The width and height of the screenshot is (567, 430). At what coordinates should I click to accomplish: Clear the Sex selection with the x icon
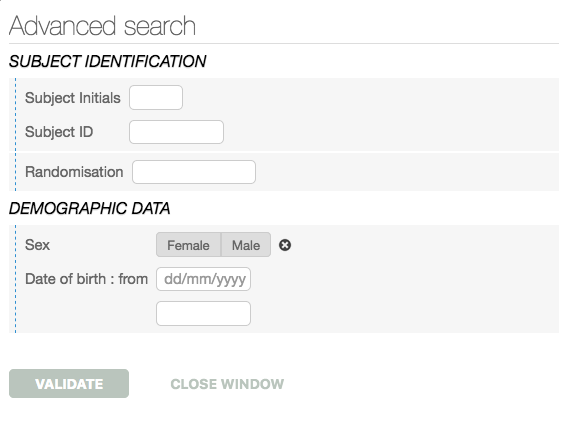[x=285, y=245]
